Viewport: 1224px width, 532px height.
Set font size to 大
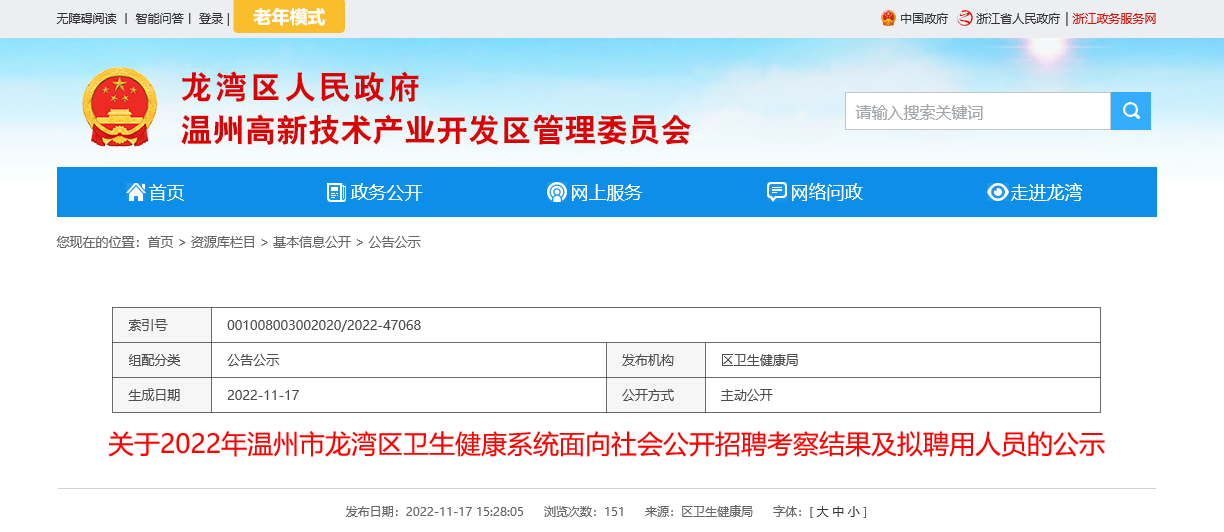(x=822, y=511)
